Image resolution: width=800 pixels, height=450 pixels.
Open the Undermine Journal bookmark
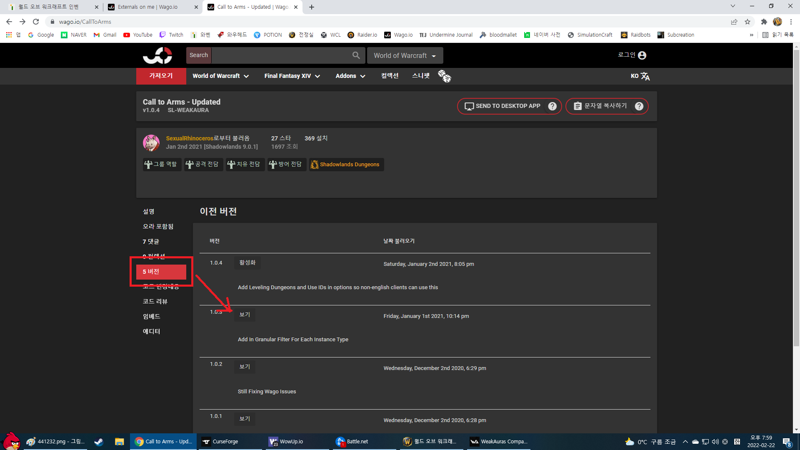tap(445, 35)
